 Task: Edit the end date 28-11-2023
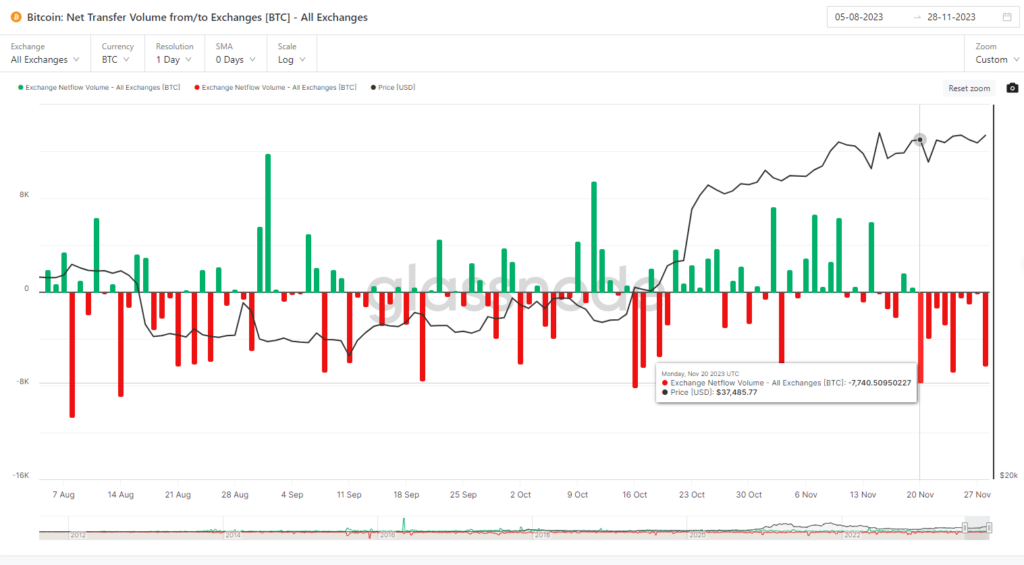[x=952, y=17]
